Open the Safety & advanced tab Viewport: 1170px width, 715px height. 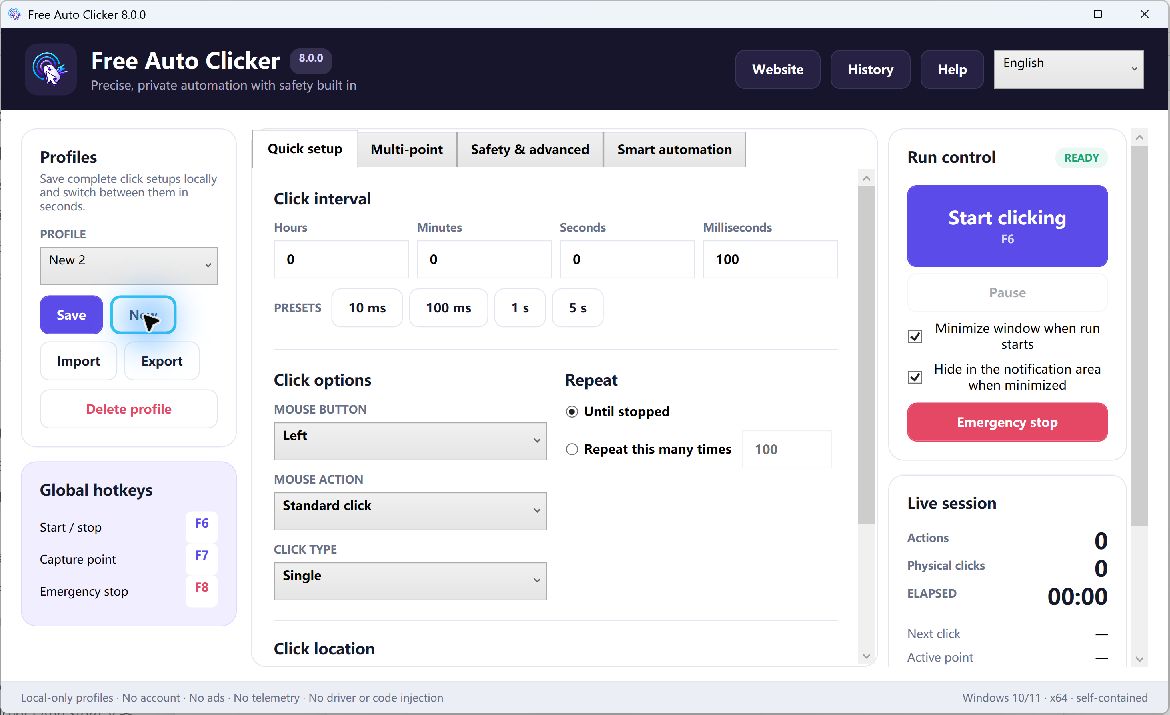[530, 149]
